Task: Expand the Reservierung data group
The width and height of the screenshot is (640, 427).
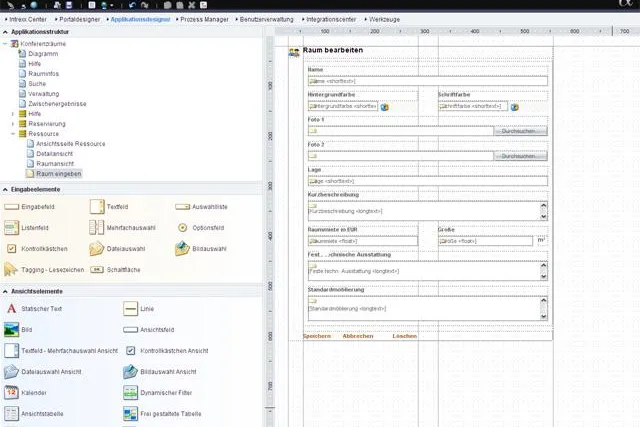Action: click(x=13, y=124)
